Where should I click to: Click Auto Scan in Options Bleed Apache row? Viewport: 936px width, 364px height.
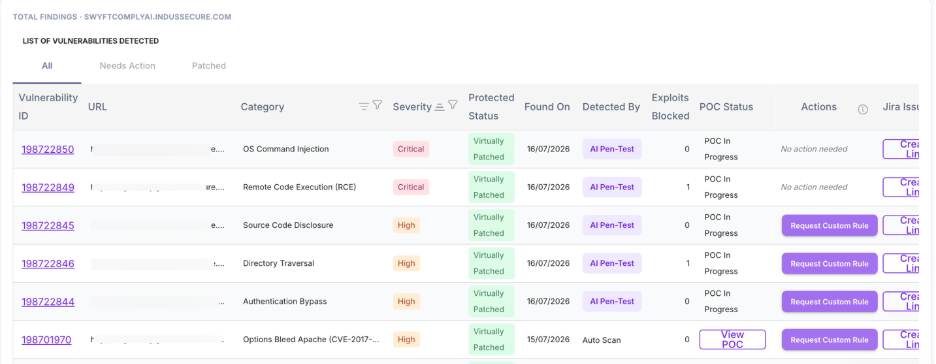click(602, 340)
